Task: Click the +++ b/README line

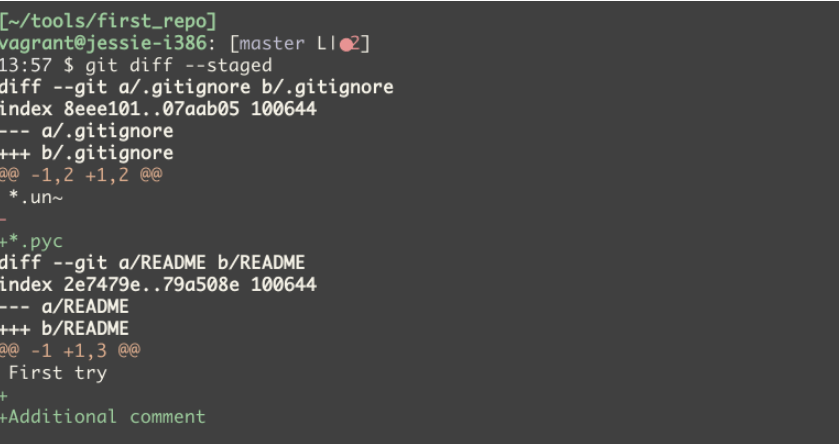Action: pyautogui.click(x=64, y=328)
